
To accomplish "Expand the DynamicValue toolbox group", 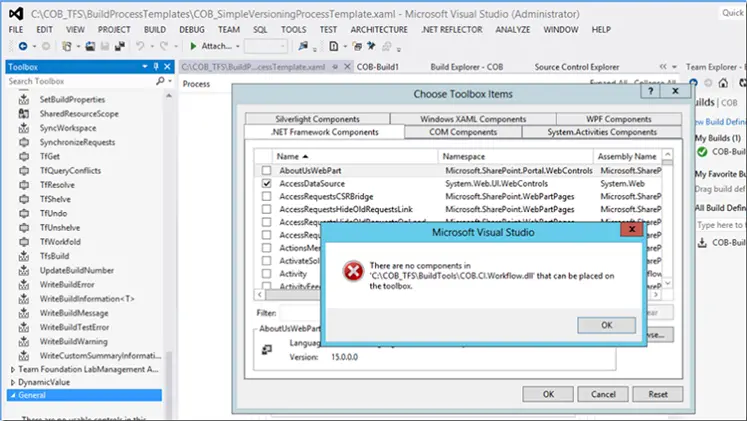I will pyautogui.click(x=11, y=382).
